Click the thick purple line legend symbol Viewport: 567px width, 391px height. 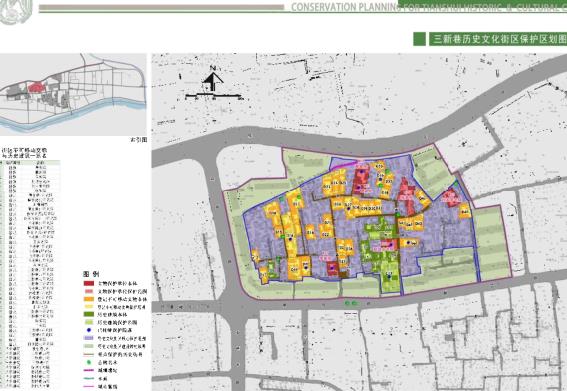pos(89,370)
